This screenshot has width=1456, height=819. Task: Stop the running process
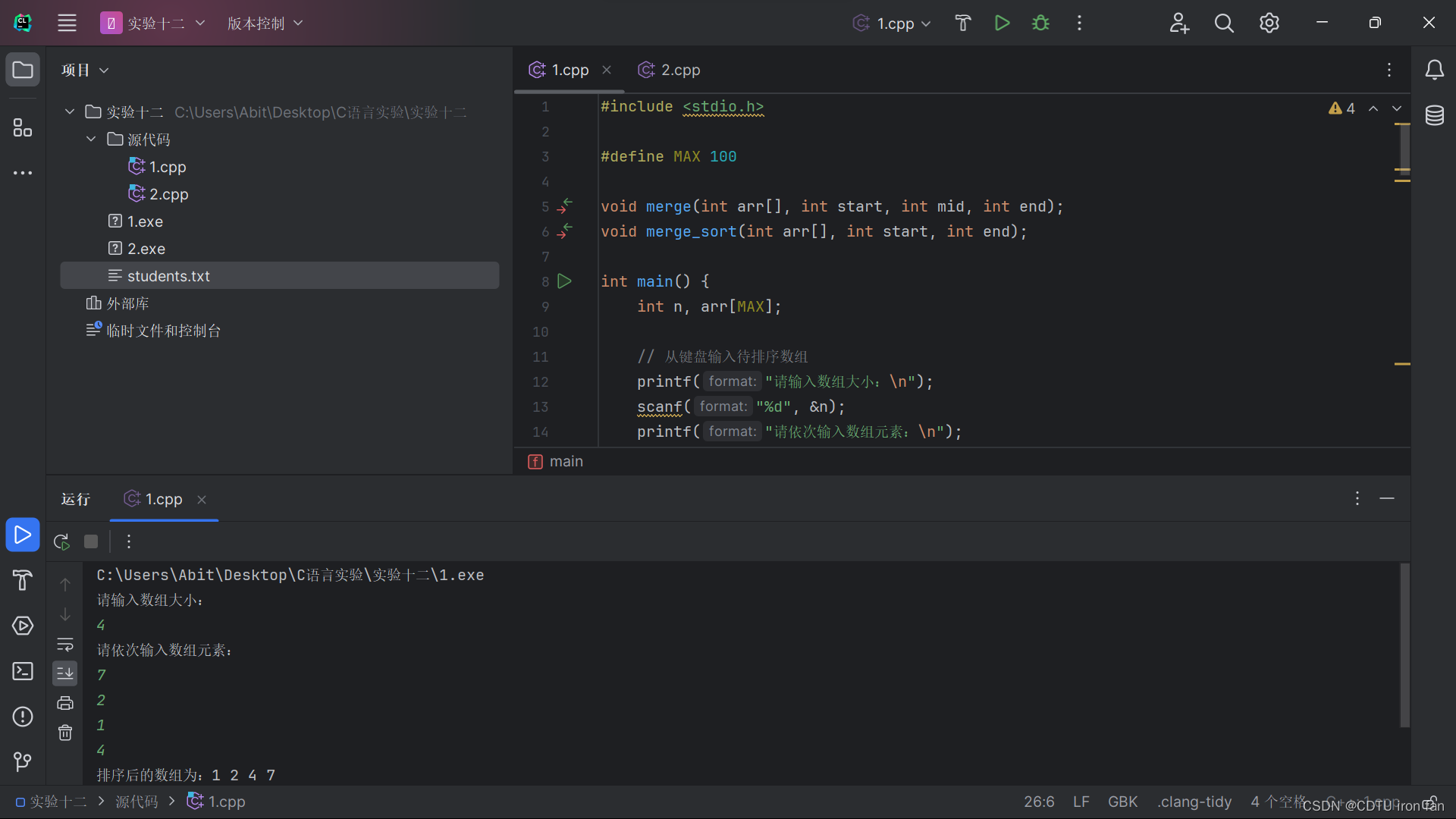coord(91,541)
